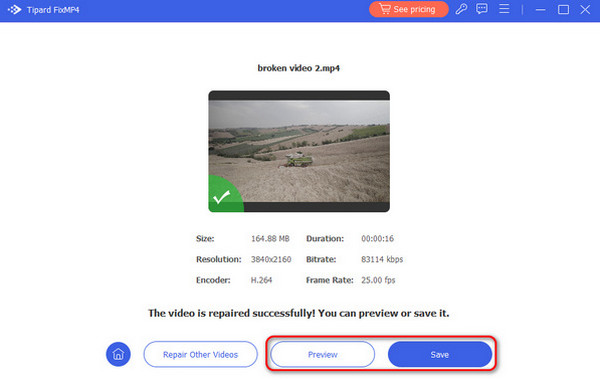Open the See pricing offer
Image resolution: width=600 pixels, height=380 pixels.
tap(408, 9)
